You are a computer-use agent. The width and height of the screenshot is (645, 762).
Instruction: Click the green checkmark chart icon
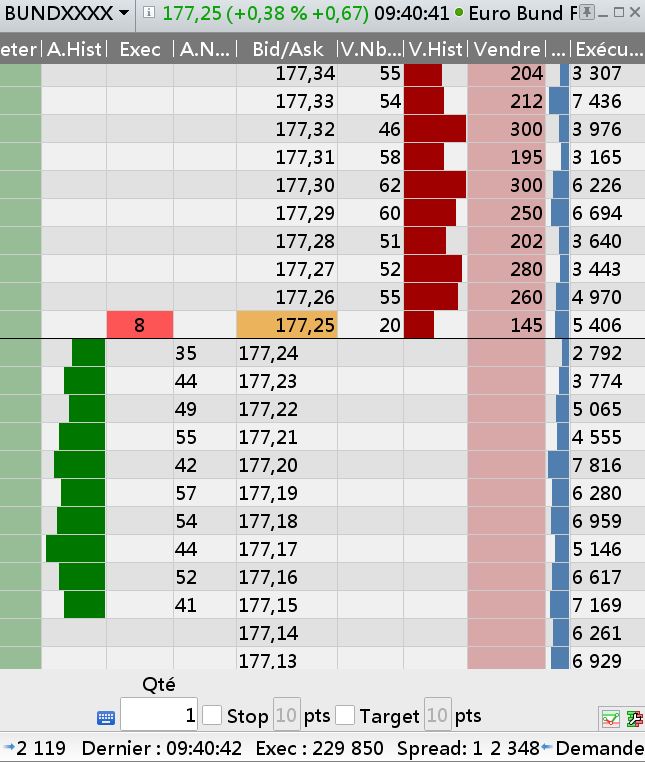tap(609, 718)
